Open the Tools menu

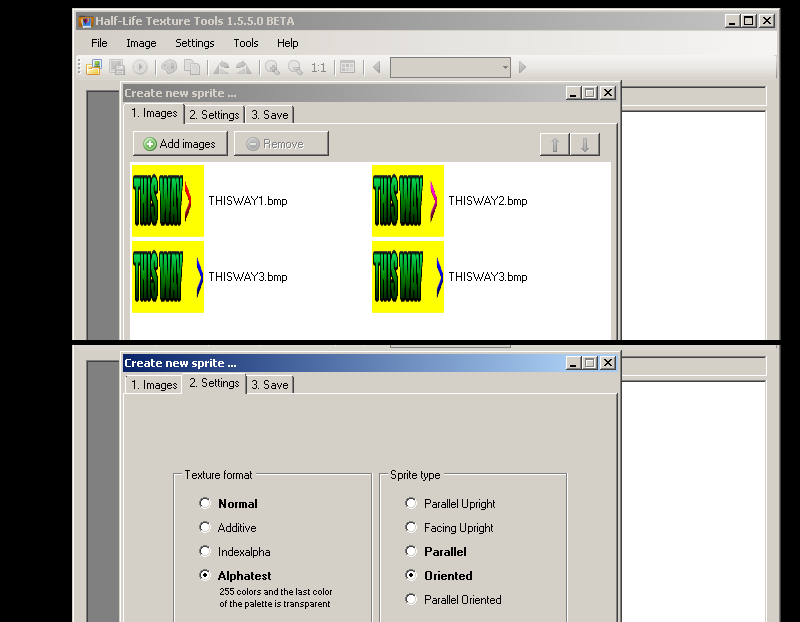pyautogui.click(x=246, y=43)
